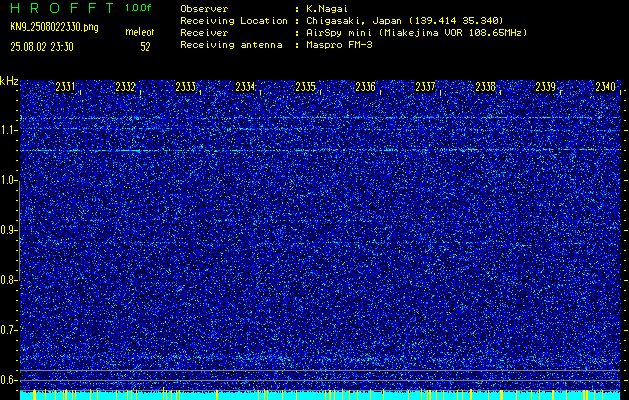This screenshot has width=629, height=400.
Task: Click the Observer field label
Action: click(x=204, y=9)
